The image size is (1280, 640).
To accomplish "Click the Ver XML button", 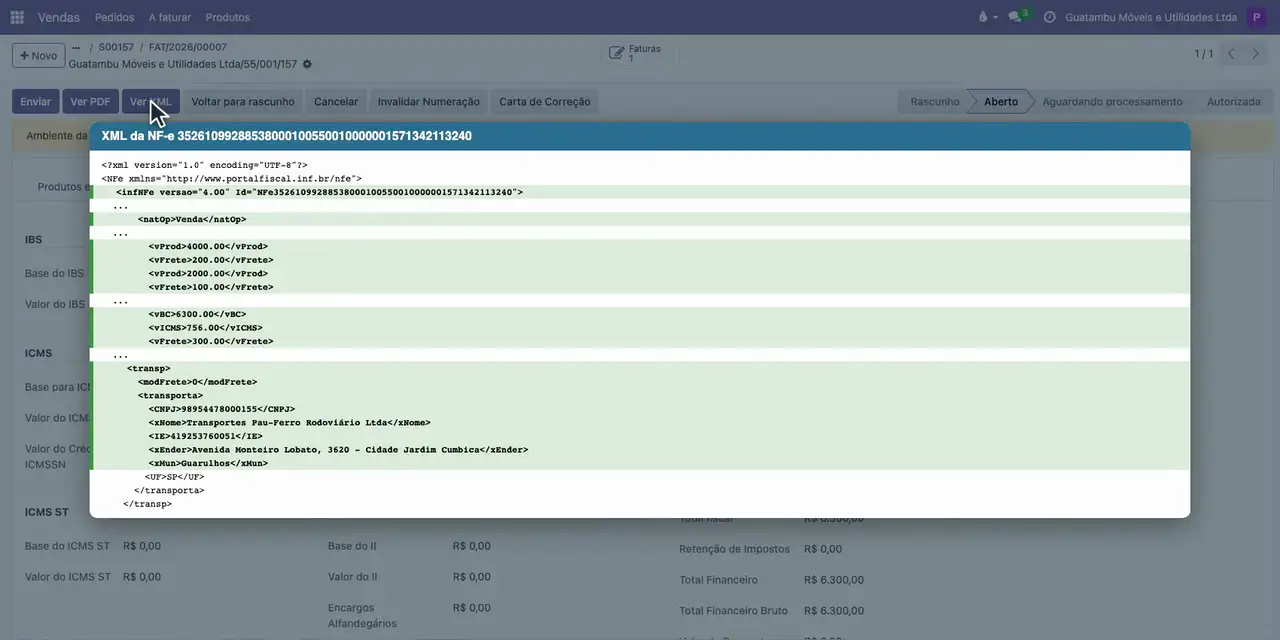I will [x=151, y=101].
